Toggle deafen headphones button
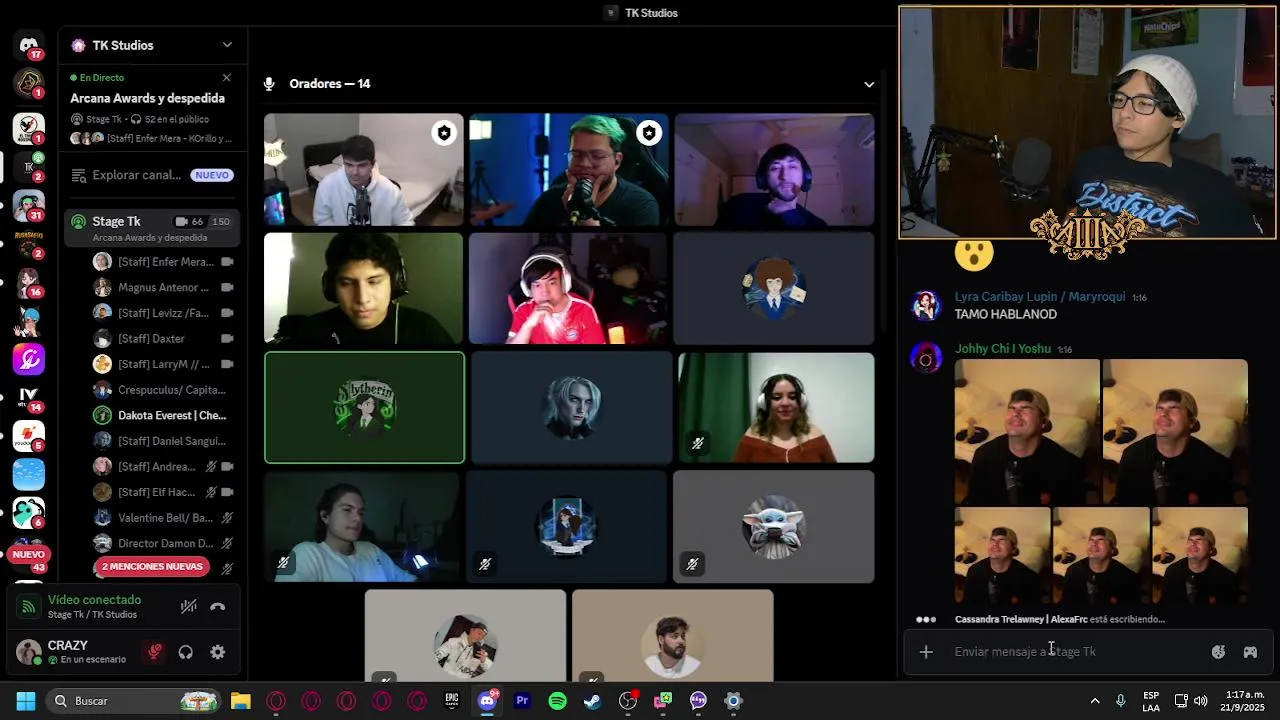Screen dimensions: 1280x720 pyautogui.click(x=185, y=652)
